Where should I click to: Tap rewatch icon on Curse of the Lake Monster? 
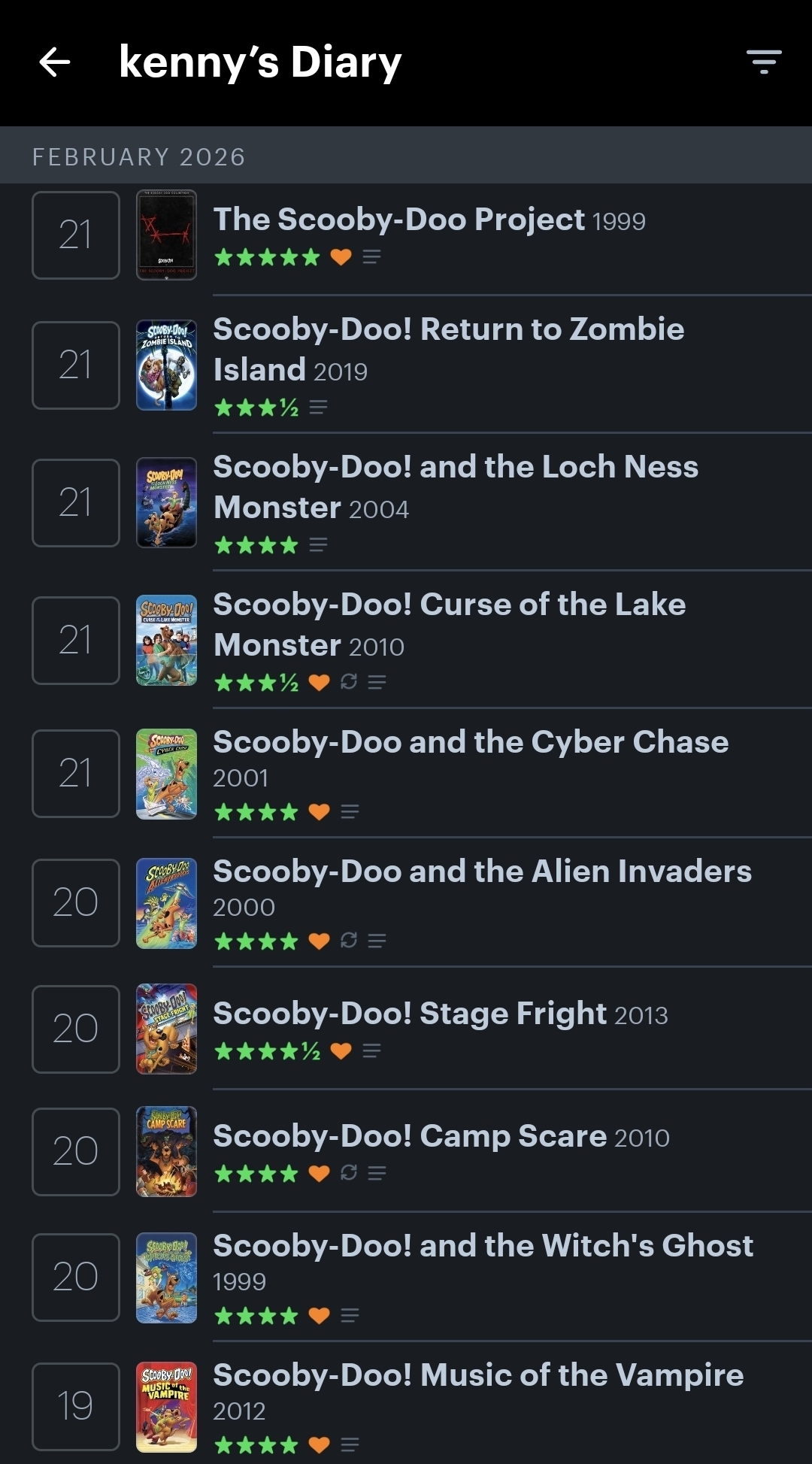[348, 682]
